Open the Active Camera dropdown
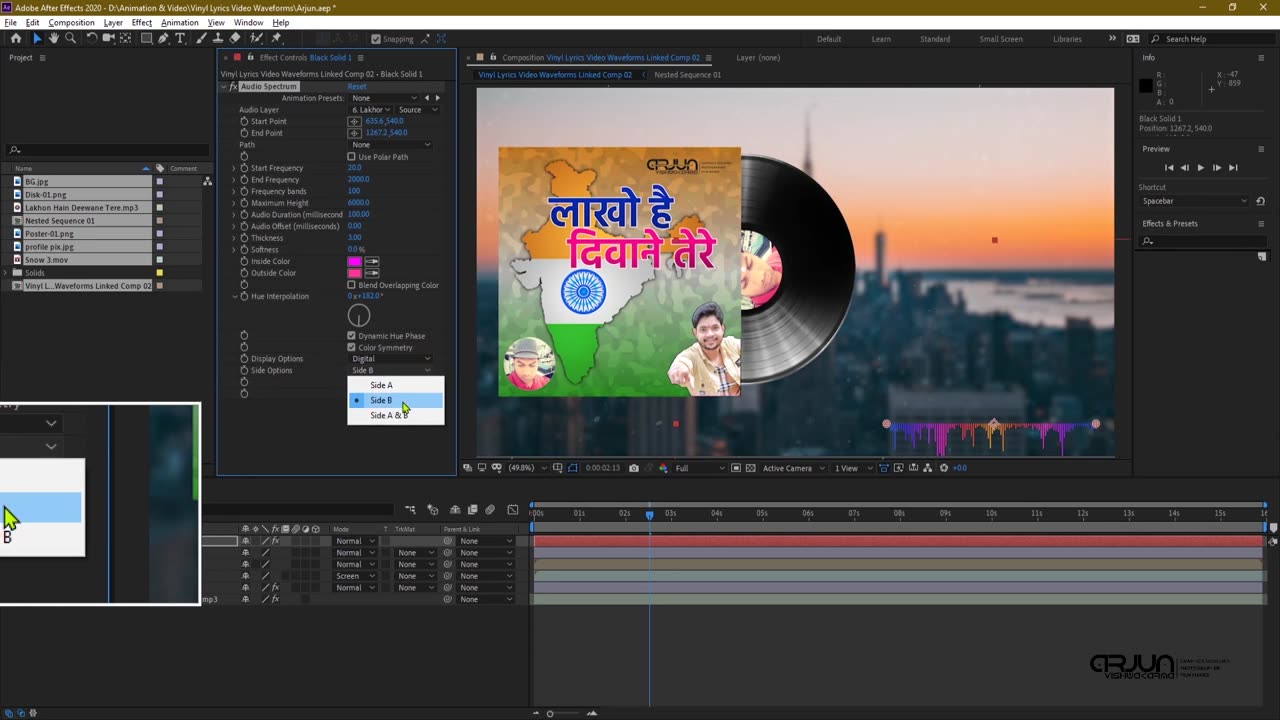1280x720 pixels. coord(793,468)
